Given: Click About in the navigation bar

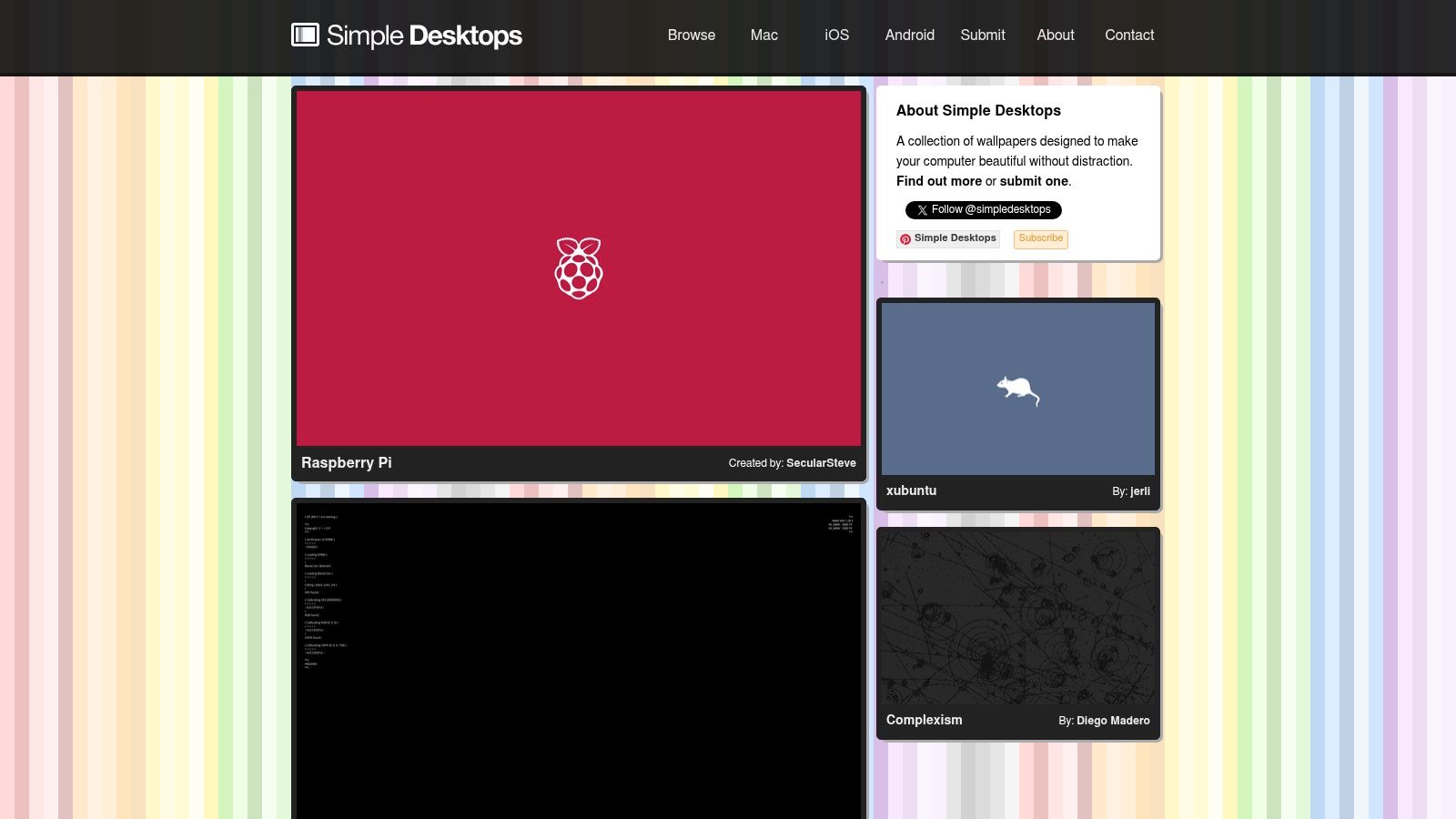Looking at the screenshot, I should (1056, 35).
